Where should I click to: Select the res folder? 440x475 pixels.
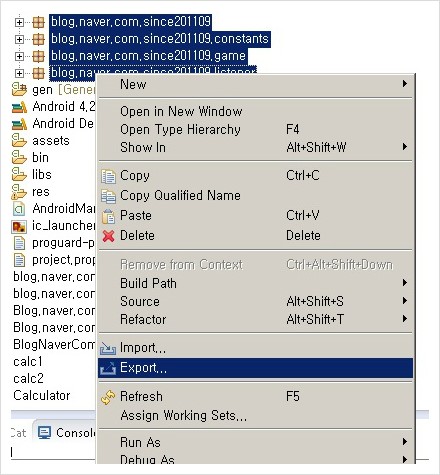pyautogui.click(x=31, y=192)
